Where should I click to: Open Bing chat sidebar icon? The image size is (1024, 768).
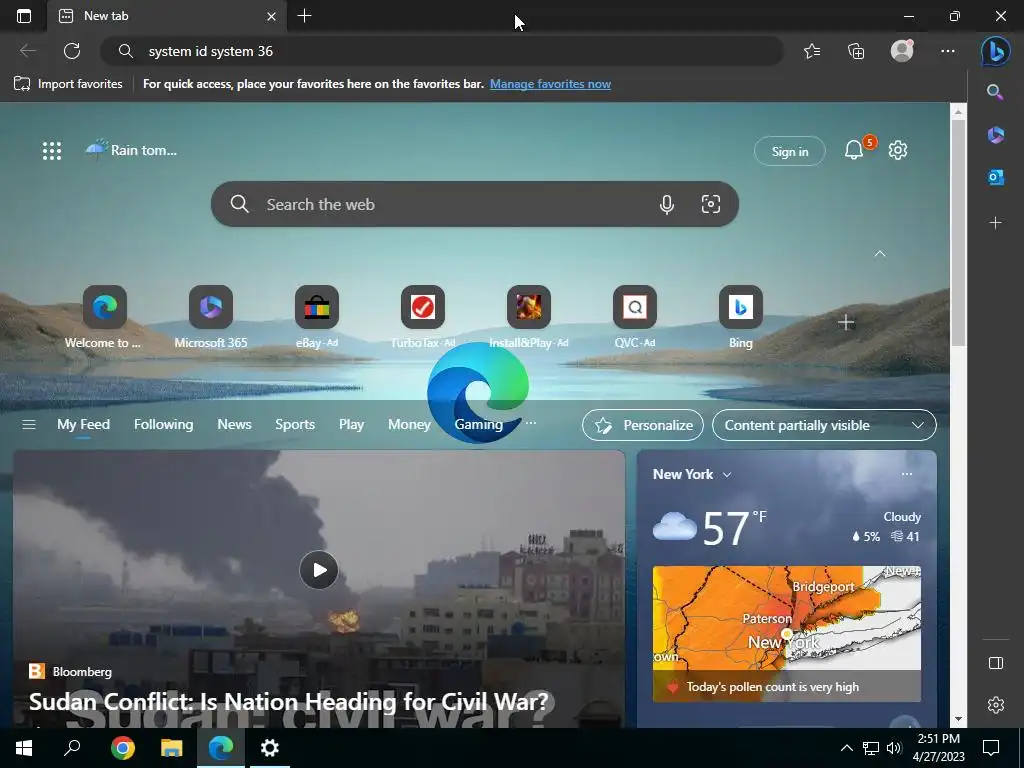[x=995, y=51]
